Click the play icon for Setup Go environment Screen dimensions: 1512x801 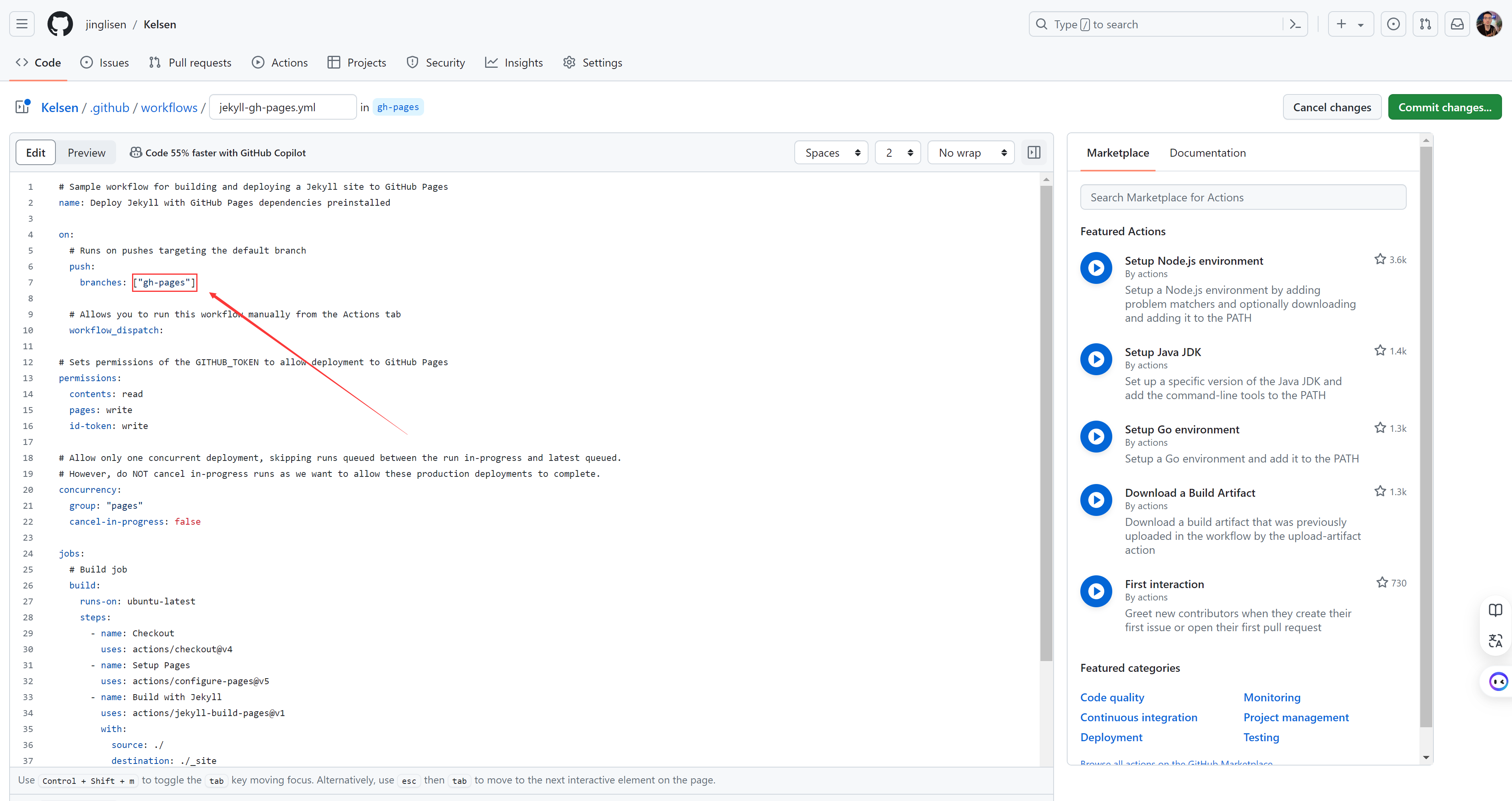pos(1096,437)
